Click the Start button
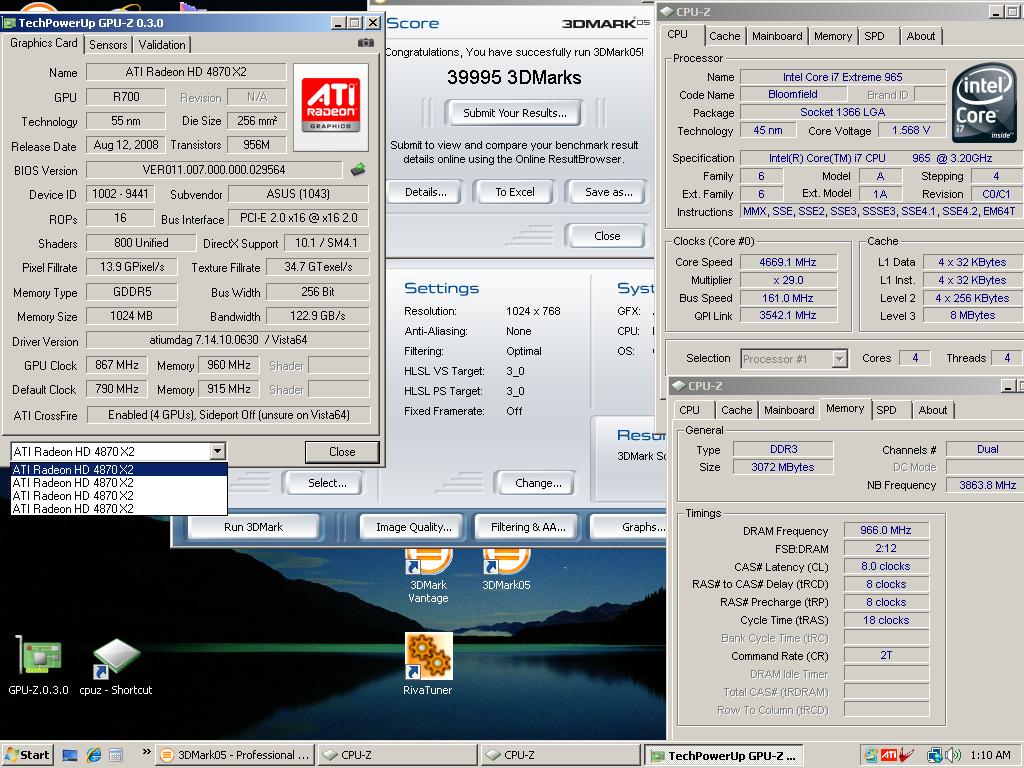The width and height of the screenshot is (1024, 768). (27, 755)
